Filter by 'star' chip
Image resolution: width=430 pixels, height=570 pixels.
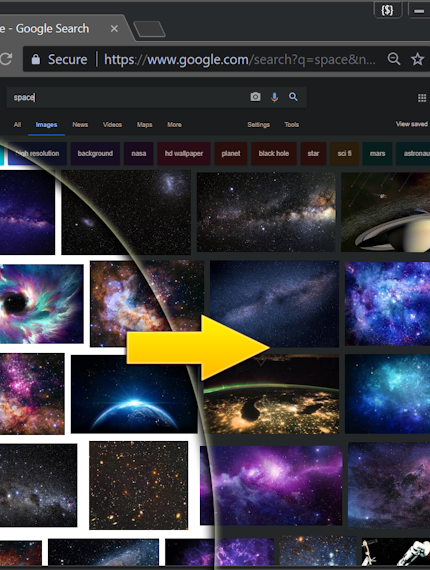click(313, 153)
